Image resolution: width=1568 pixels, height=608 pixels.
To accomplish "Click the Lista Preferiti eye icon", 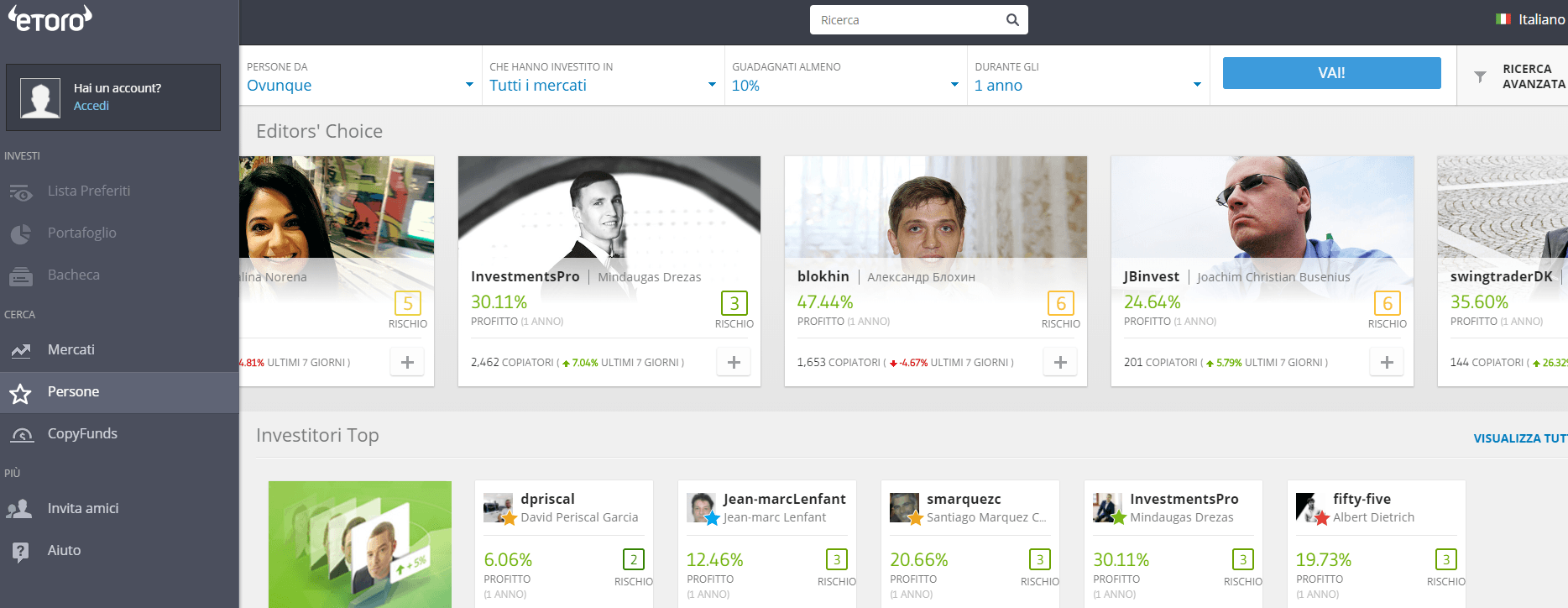I will point(21,193).
